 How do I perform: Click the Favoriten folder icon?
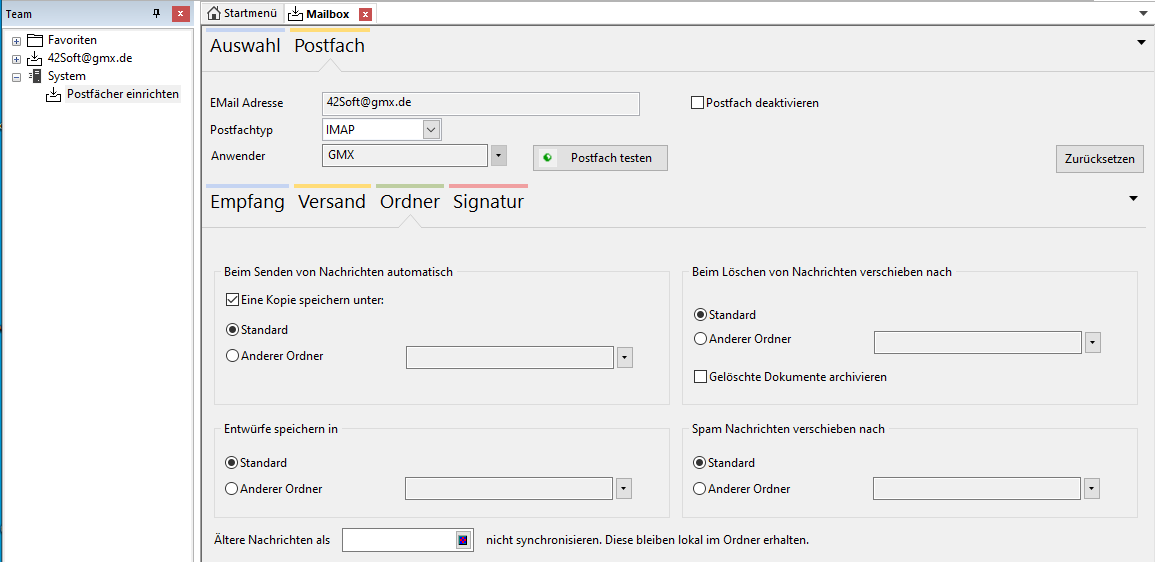tap(35, 40)
